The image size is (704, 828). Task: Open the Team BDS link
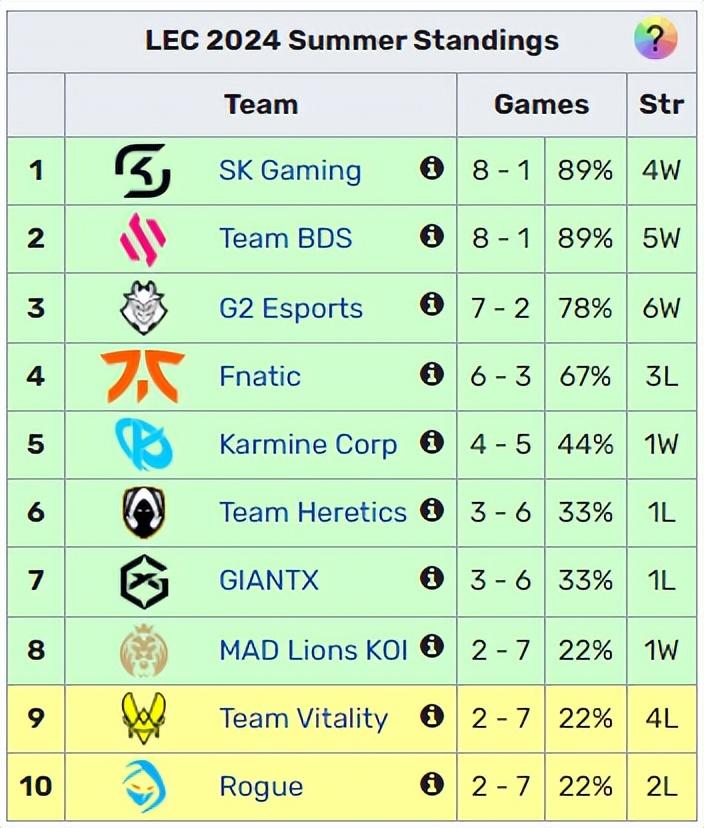285,239
